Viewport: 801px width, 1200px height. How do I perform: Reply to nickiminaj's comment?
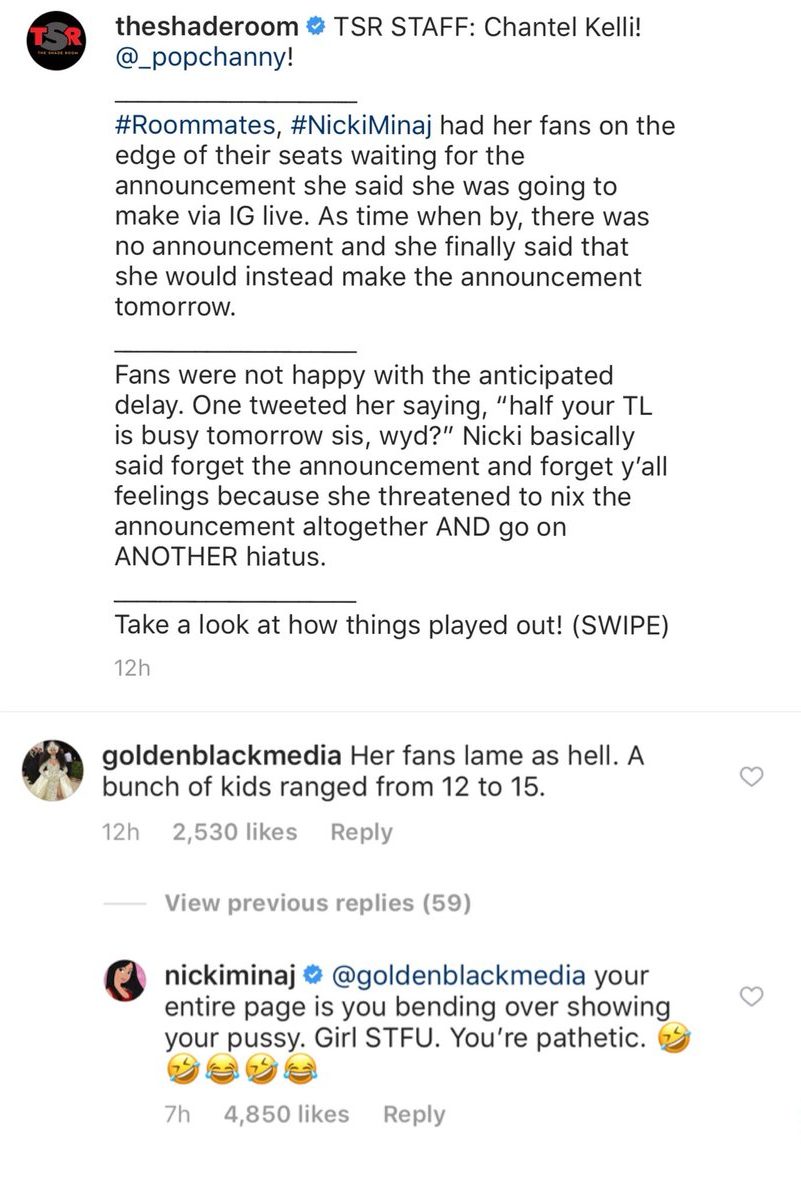pos(414,1113)
